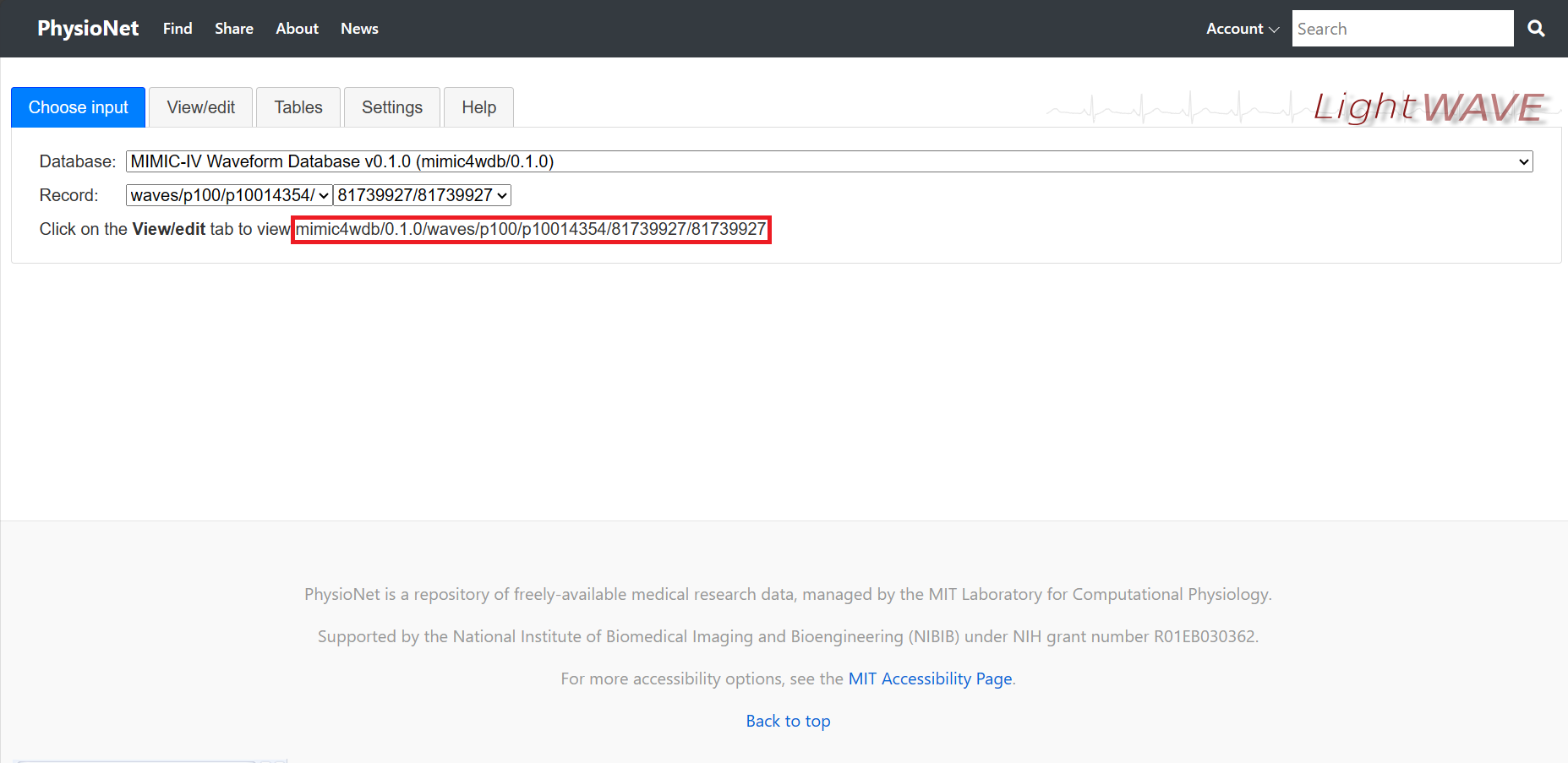Click the Record: label

pos(68,195)
